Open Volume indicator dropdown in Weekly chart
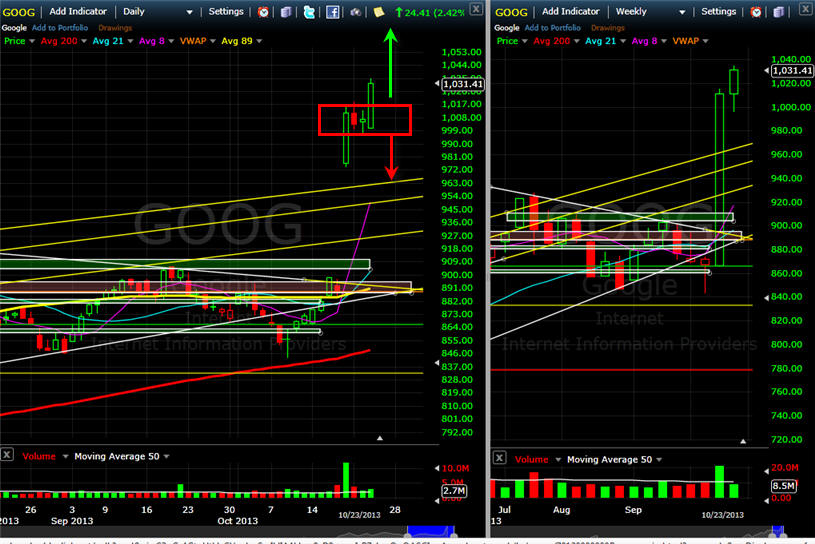 (x=558, y=459)
